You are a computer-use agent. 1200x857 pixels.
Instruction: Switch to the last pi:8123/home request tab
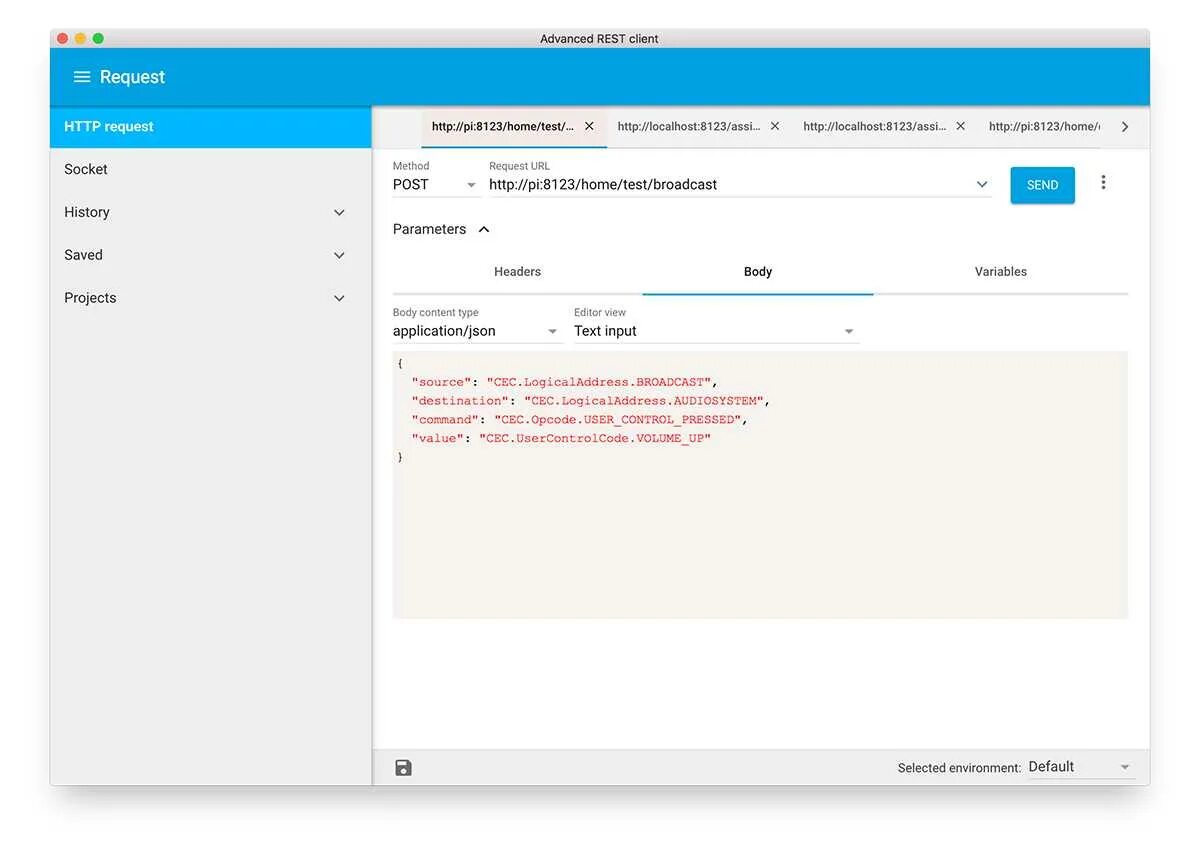[1044, 127]
